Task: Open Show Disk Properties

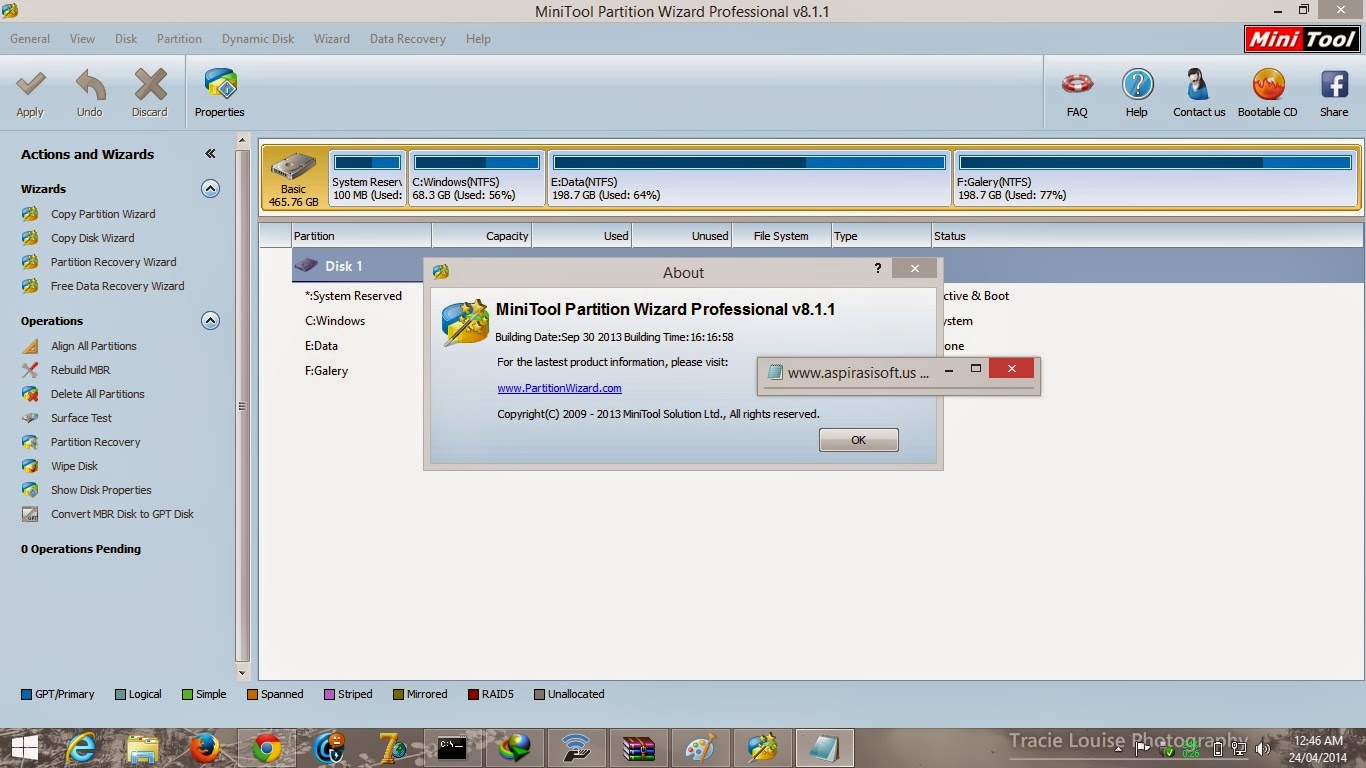Action: click(x=101, y=490)
